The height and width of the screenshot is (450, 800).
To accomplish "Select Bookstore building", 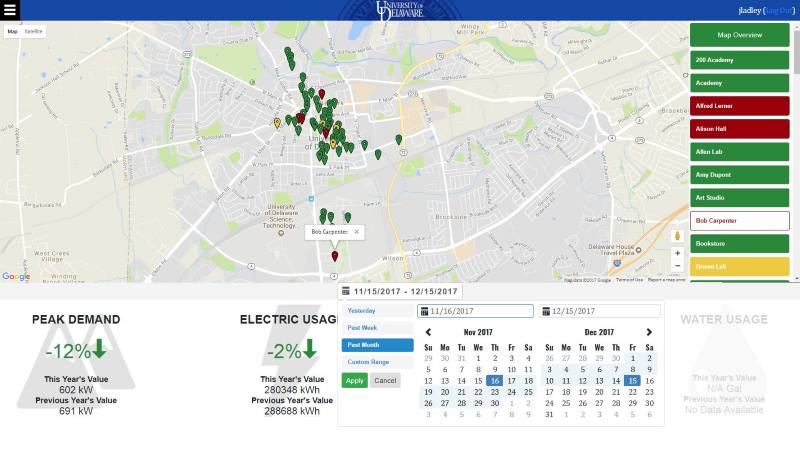I will pyautogui.click(x=739, y=243).
